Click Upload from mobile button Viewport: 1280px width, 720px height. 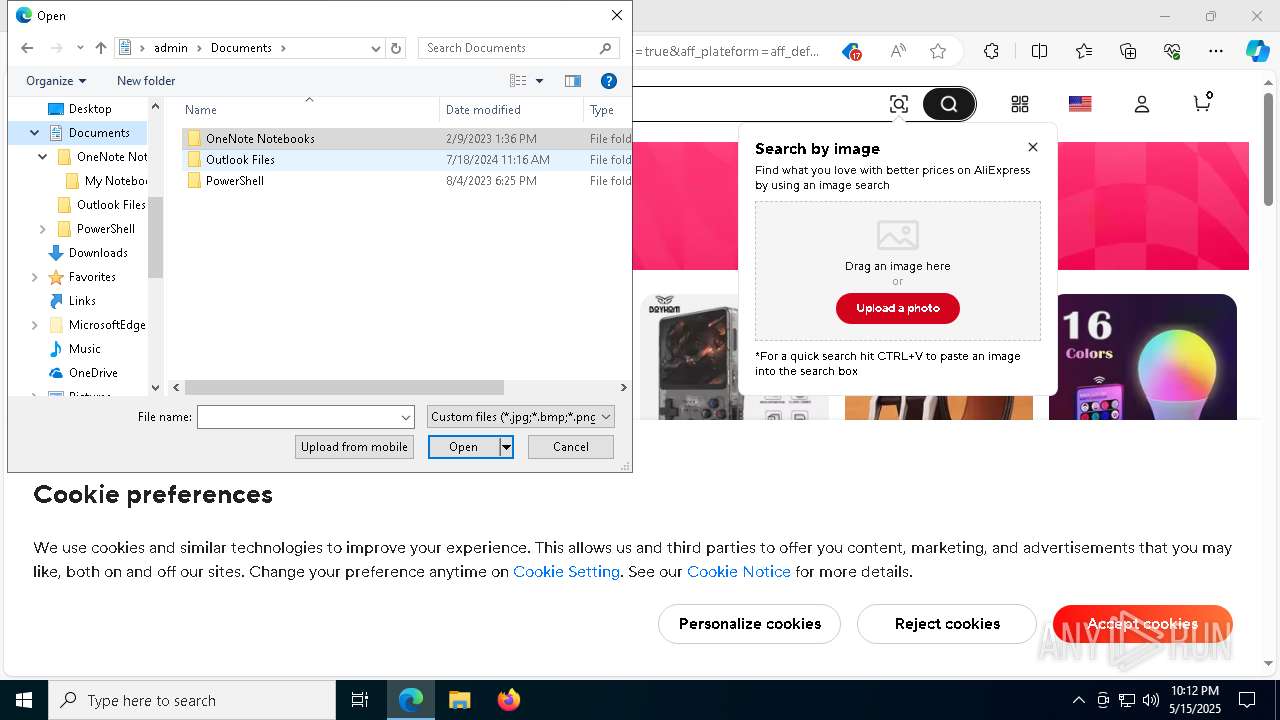[x=354, y=447]
